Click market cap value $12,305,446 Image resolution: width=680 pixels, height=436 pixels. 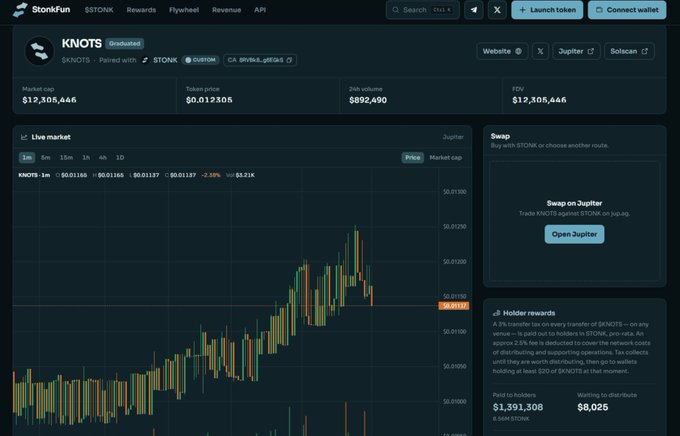pyautogui.click(x=49, y=100)
